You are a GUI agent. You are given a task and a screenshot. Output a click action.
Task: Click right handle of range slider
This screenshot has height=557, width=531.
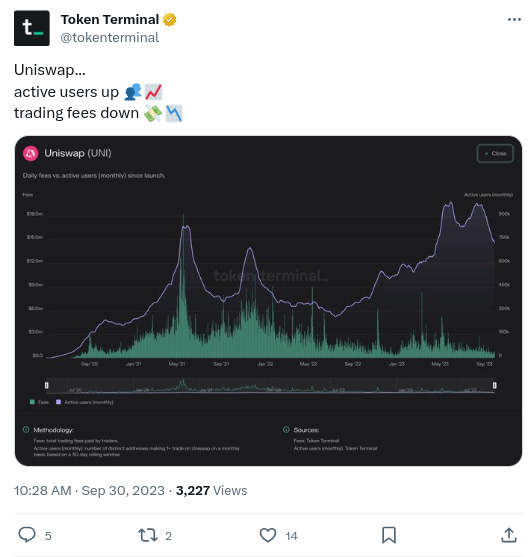coord(494,385)
